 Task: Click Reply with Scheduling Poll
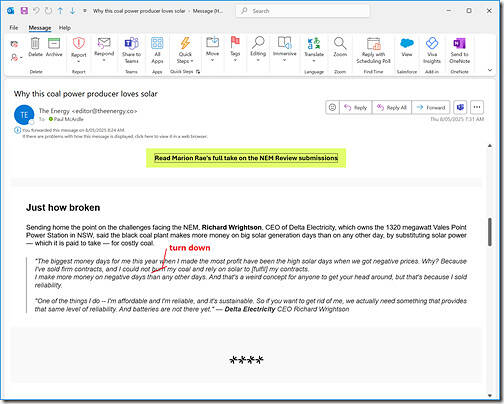[373, 50]
